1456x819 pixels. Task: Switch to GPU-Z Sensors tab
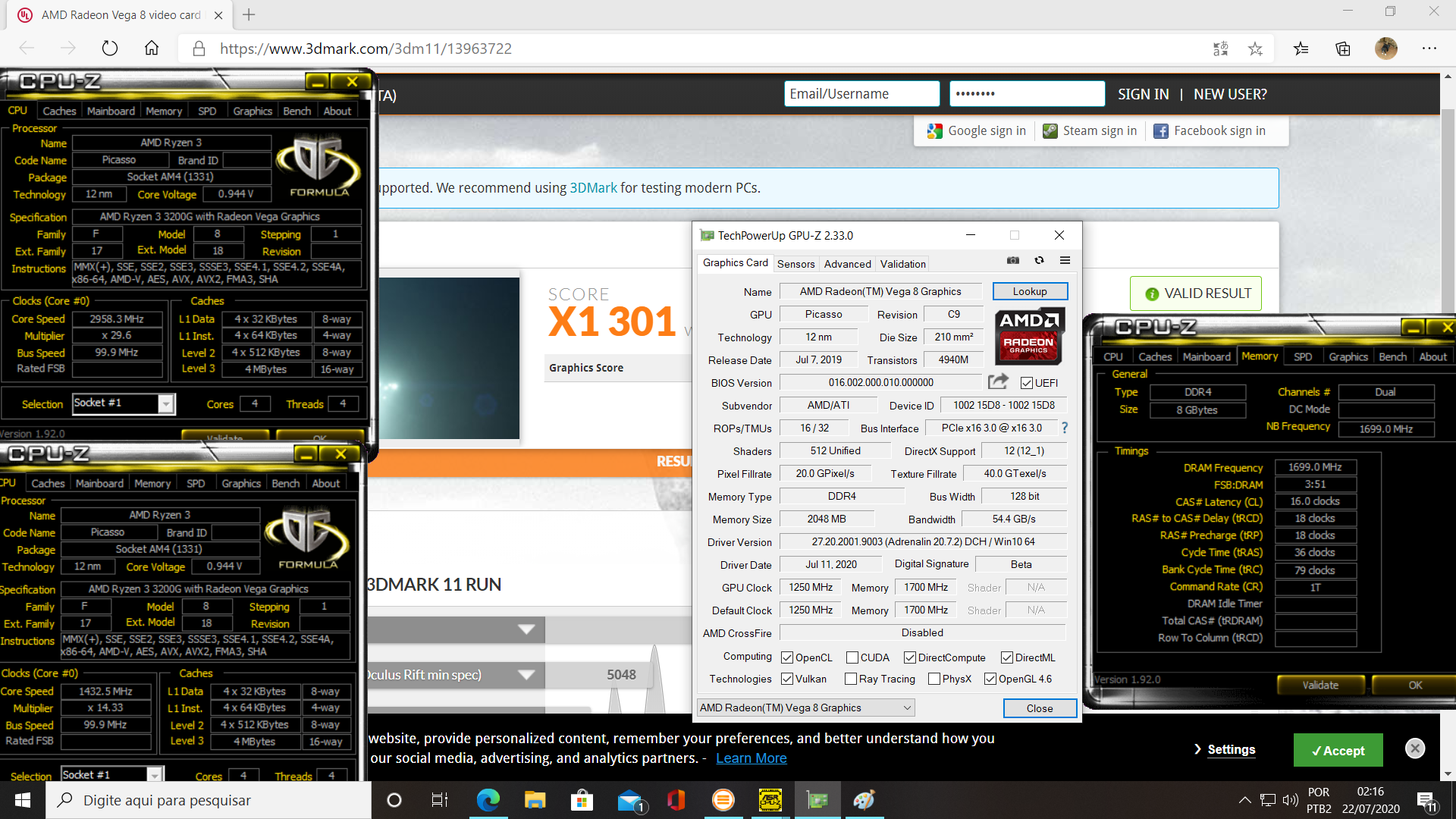tap(795, 264)
